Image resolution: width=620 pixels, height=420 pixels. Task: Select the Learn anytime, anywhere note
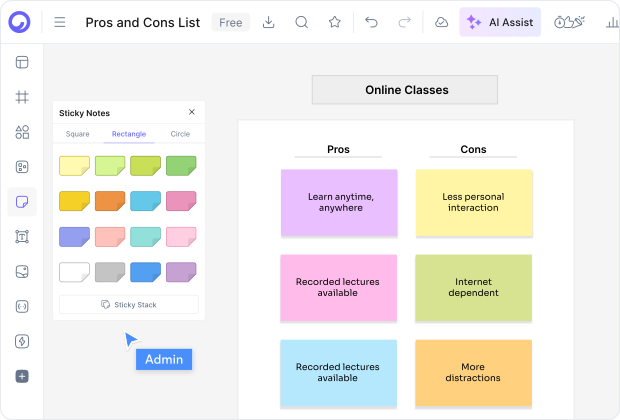339,202
